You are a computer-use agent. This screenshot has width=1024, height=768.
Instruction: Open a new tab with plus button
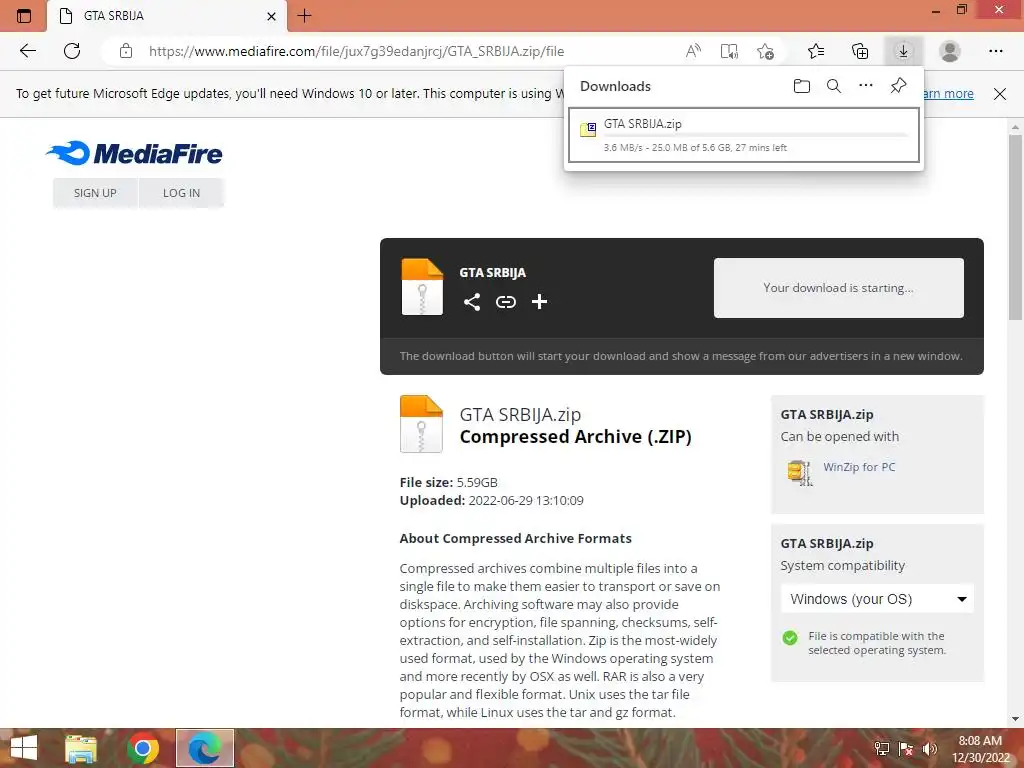coord(304,16)
